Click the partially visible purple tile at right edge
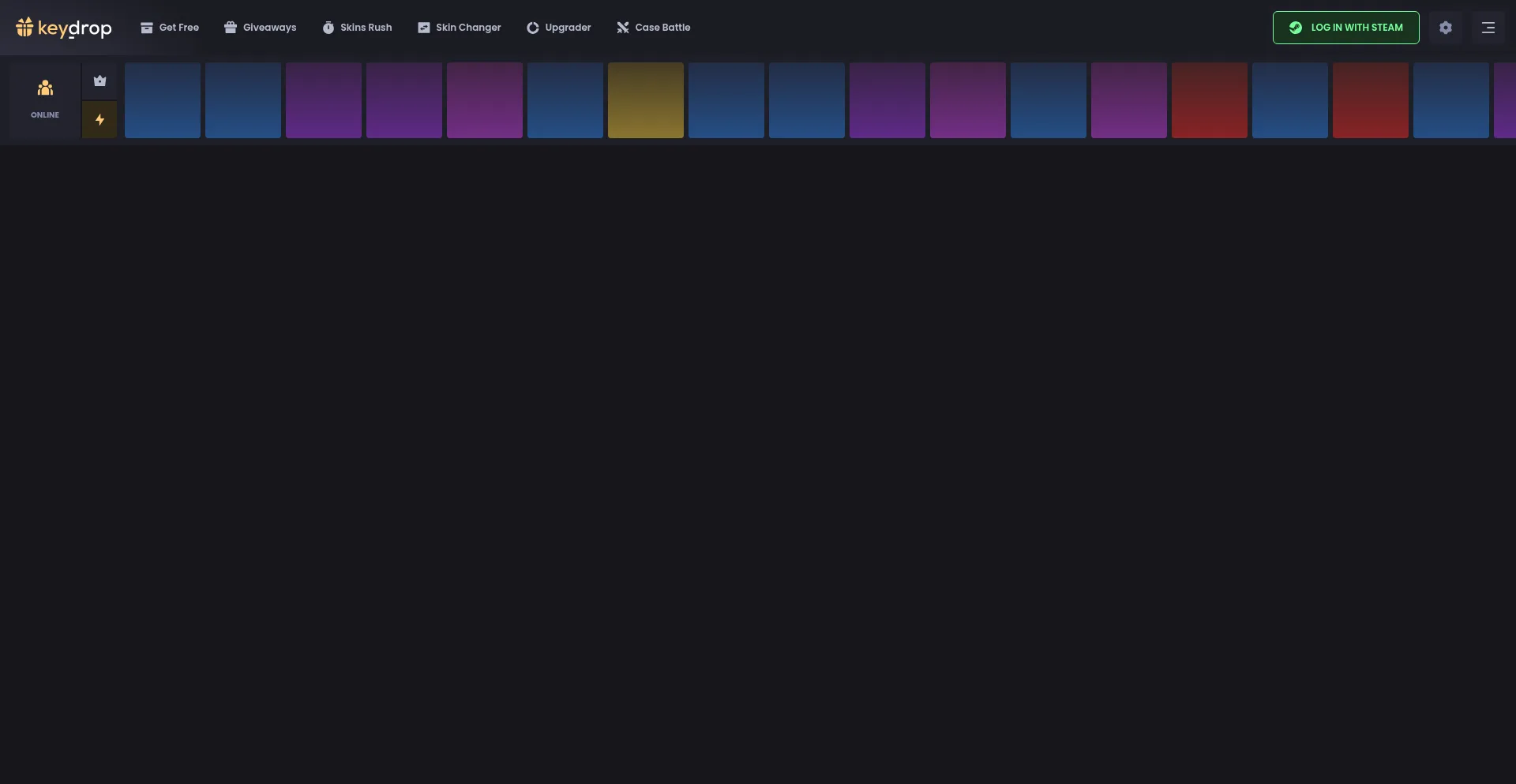 (x=1505, y=100)
